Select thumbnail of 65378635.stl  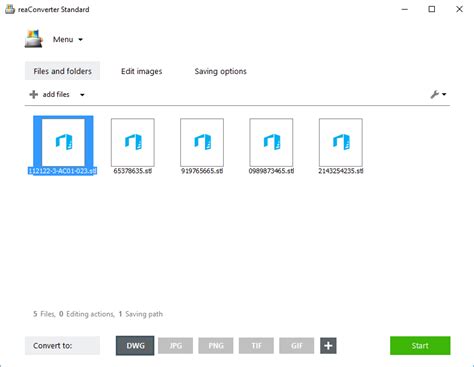point(133,142)
